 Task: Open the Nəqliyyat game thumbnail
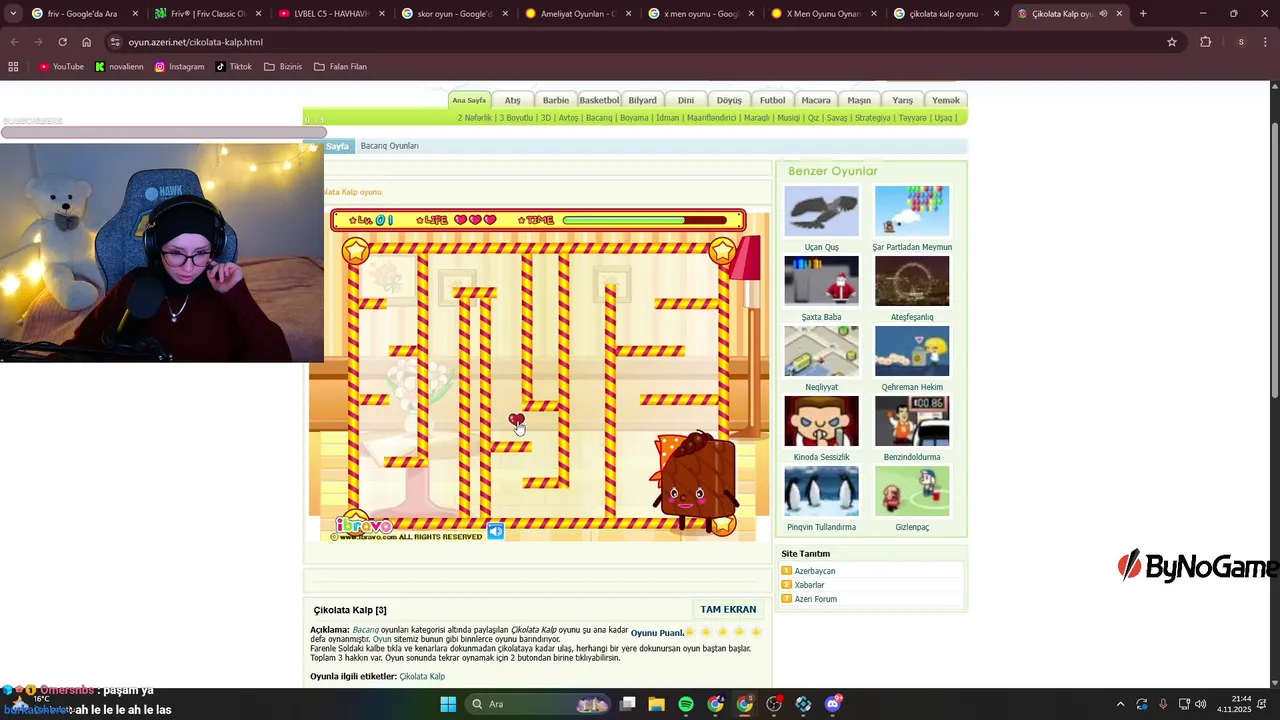pyautogui.click(x=821, y=351)
